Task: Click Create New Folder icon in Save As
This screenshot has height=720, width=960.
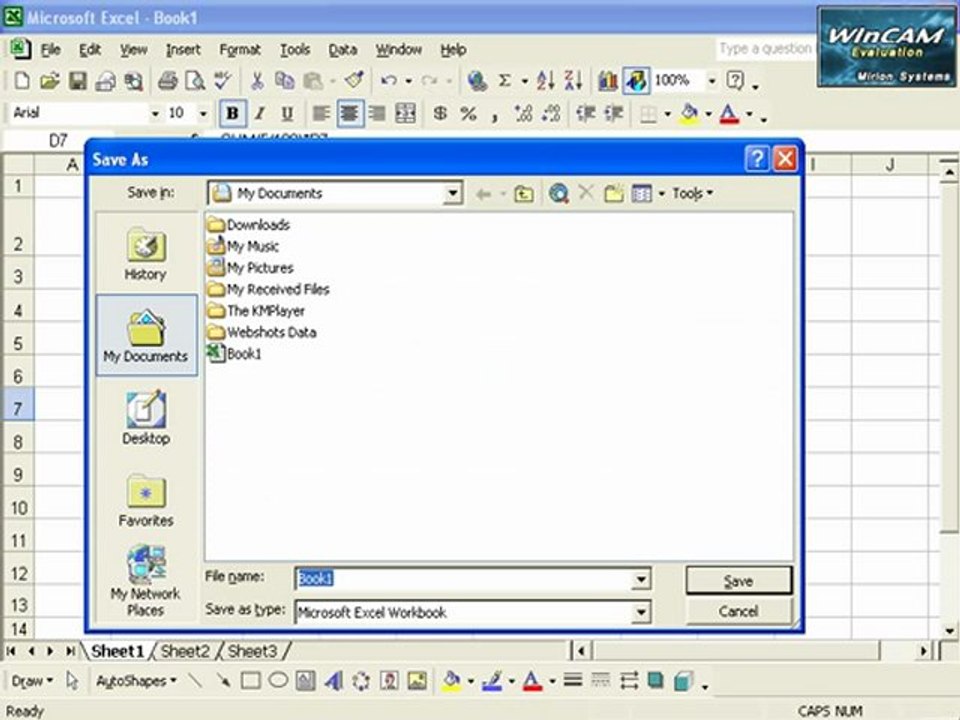Action: click(x=614, y=193)
